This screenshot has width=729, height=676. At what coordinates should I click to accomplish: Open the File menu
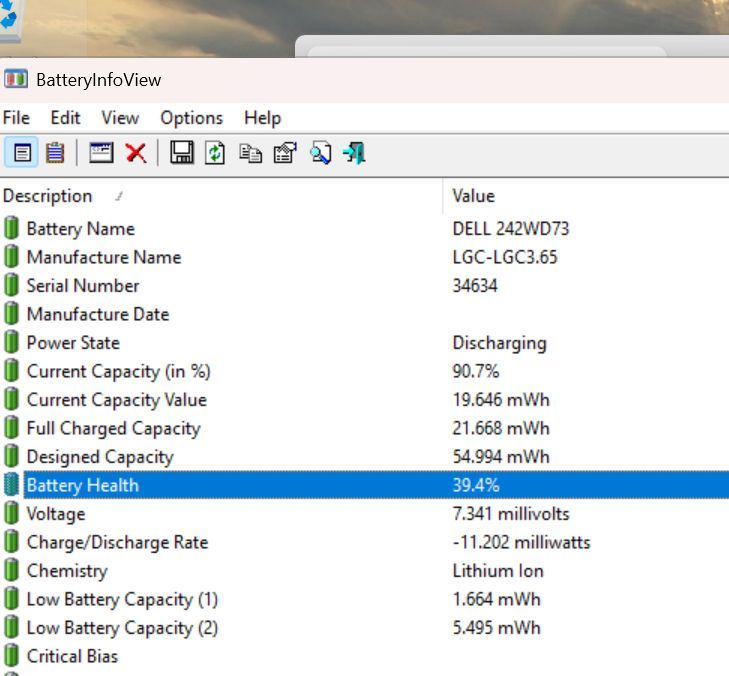(x=16, y=118)
